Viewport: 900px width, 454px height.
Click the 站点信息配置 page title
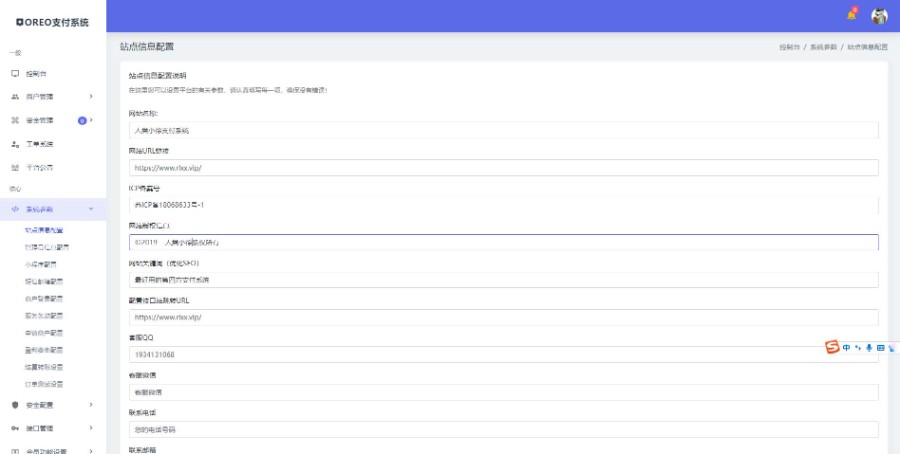(146, 47)
